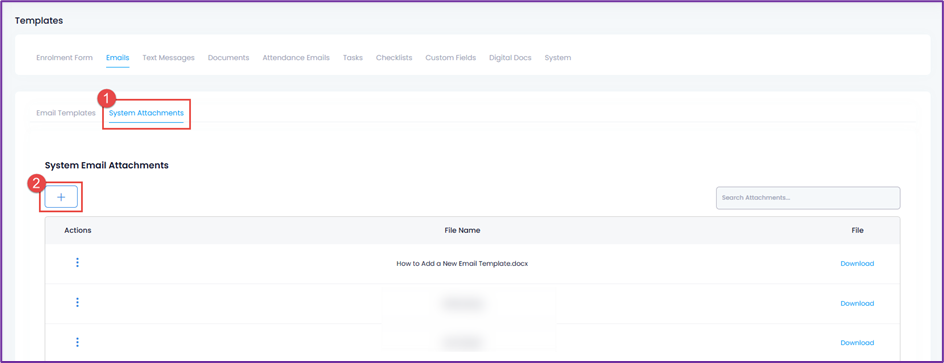Viewport: 944px width, 363px height.
Task: Select the Emails tab
Action: (x=117, y=58)
